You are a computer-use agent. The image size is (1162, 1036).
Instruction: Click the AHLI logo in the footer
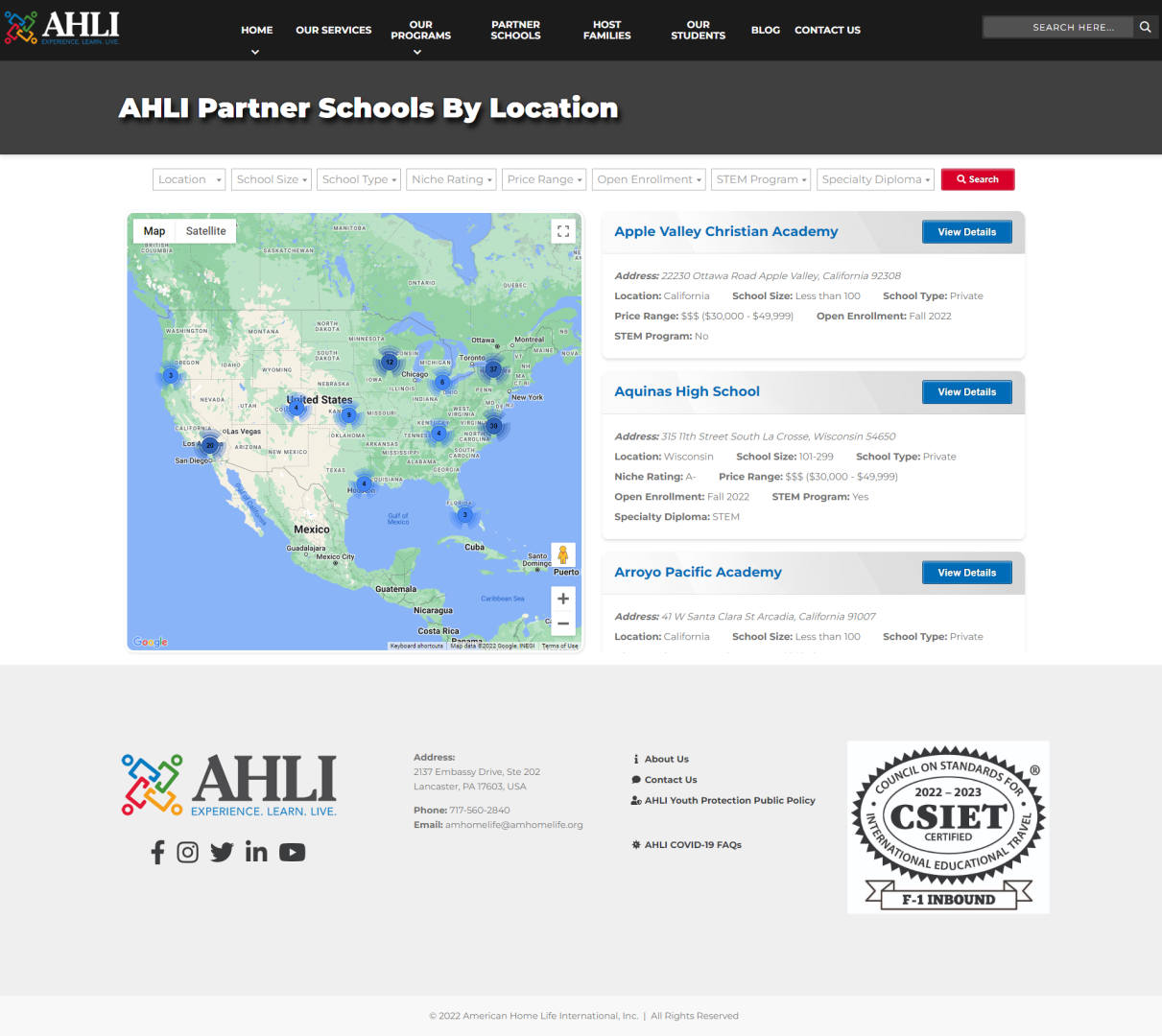(229, 785)
